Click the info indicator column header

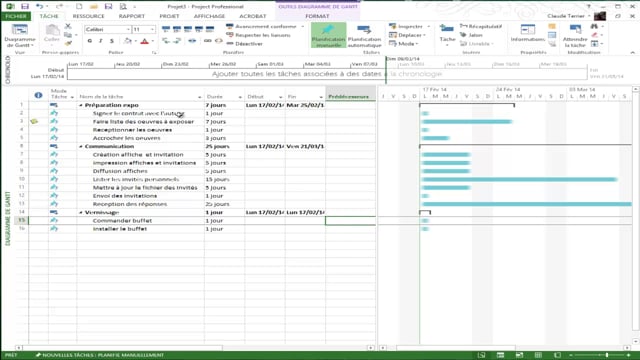click(38, 95)
